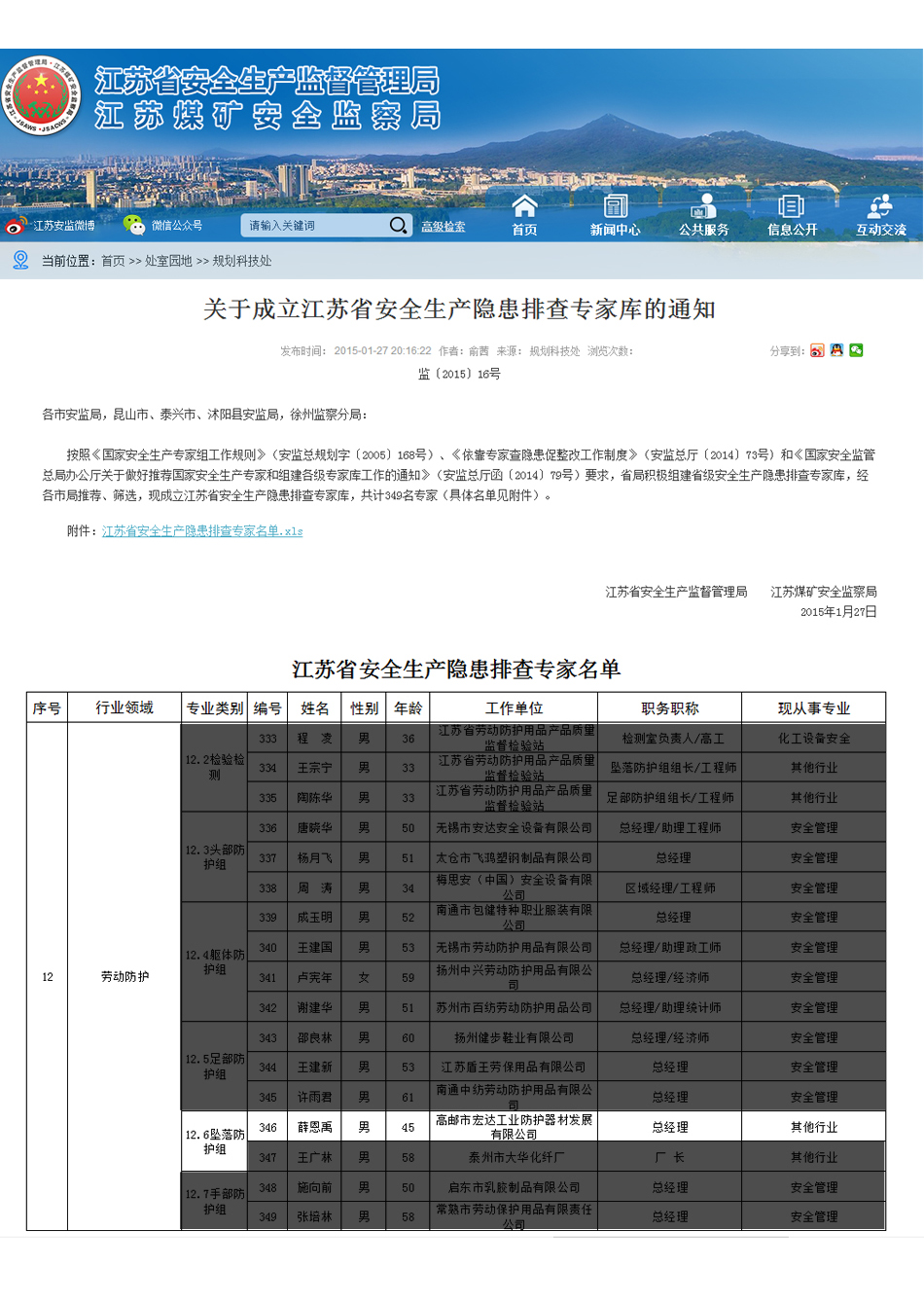Click the bureau emblem logo

[41, 96]
